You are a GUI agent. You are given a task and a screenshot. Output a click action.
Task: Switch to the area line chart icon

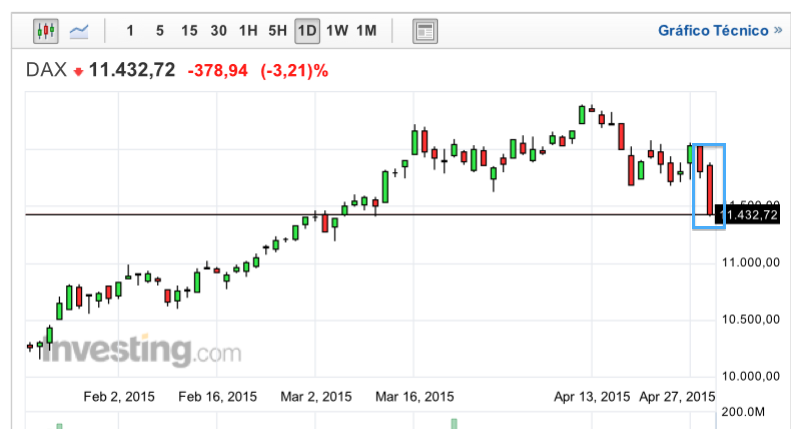[79, 31]
